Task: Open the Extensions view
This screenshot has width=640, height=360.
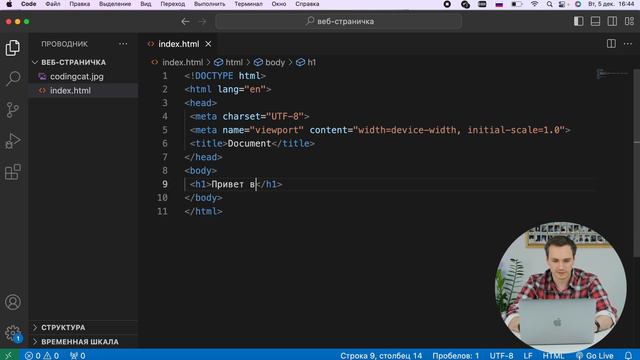Action: (13, 172)
